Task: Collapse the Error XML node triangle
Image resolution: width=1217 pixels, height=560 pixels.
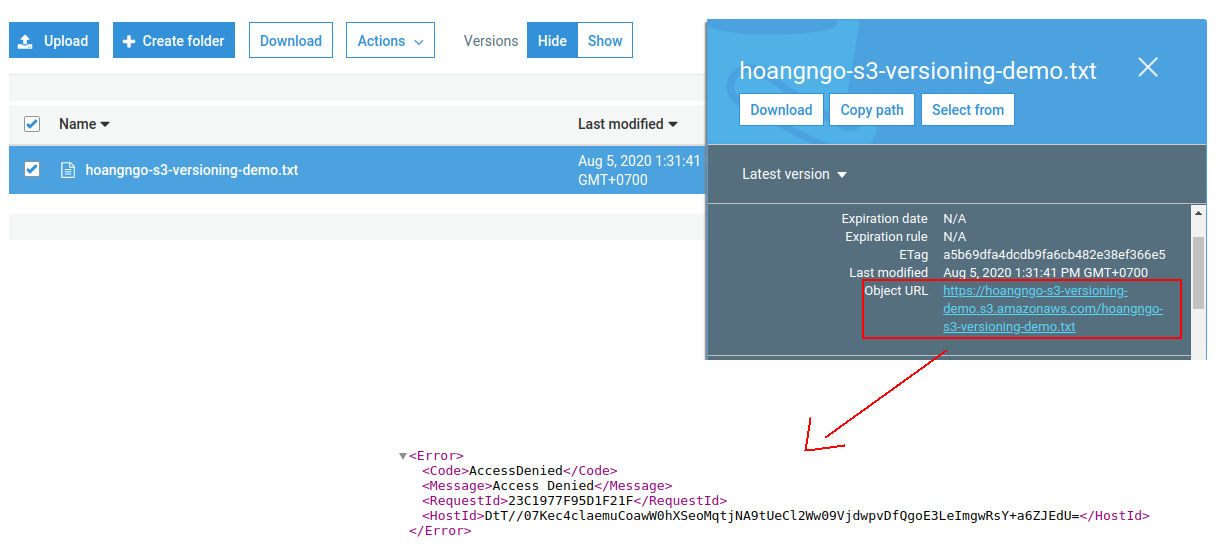Action: [x=403, y=456]
